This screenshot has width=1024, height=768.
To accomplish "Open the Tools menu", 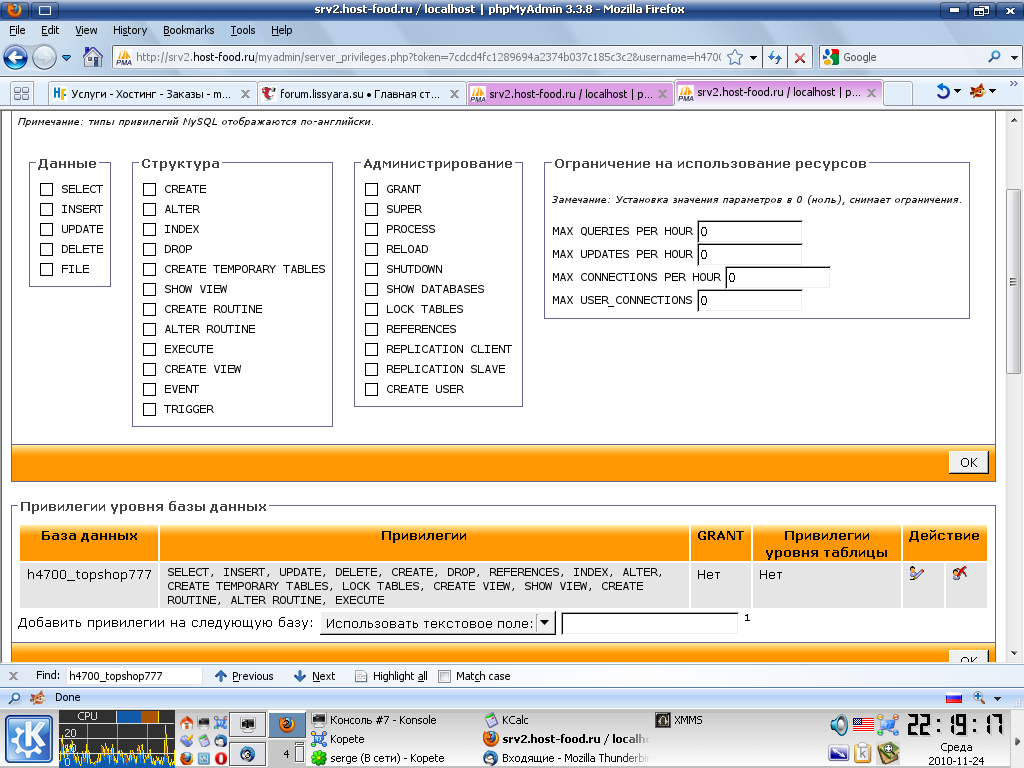I will click(x=242, y=30).
